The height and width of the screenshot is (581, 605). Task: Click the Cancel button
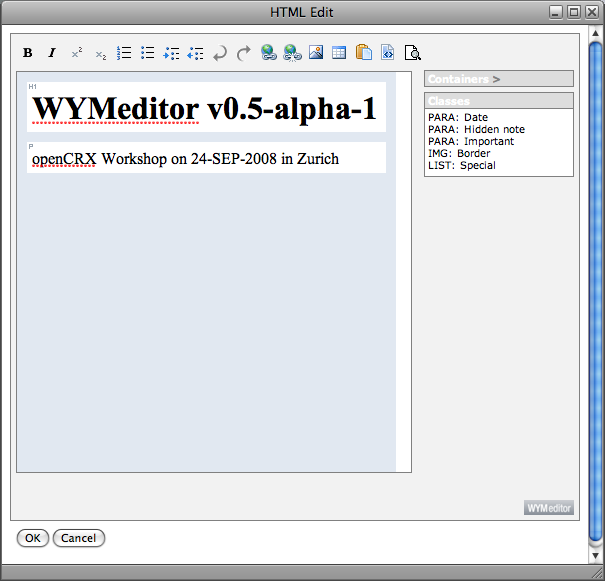pos(79,538)
